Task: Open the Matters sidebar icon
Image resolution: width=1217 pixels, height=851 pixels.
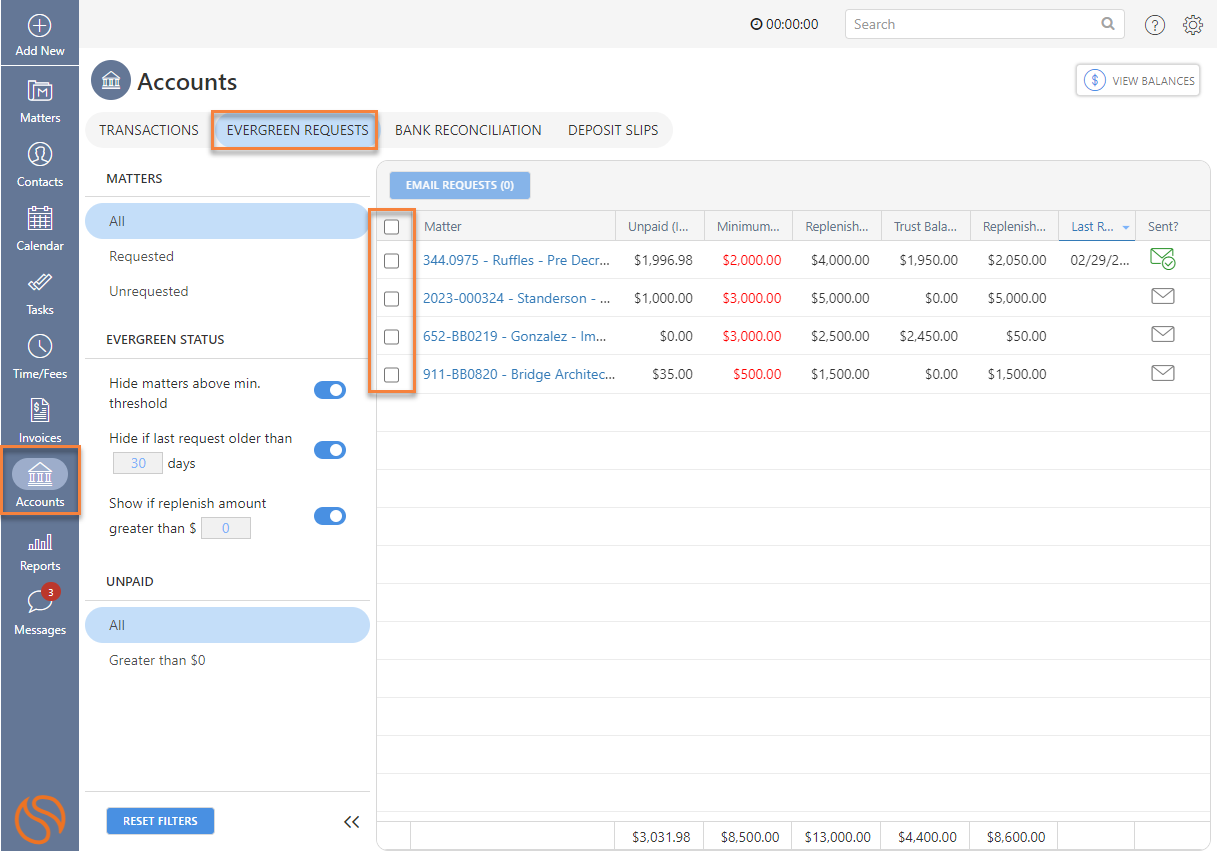Action: tap(40, 91)
